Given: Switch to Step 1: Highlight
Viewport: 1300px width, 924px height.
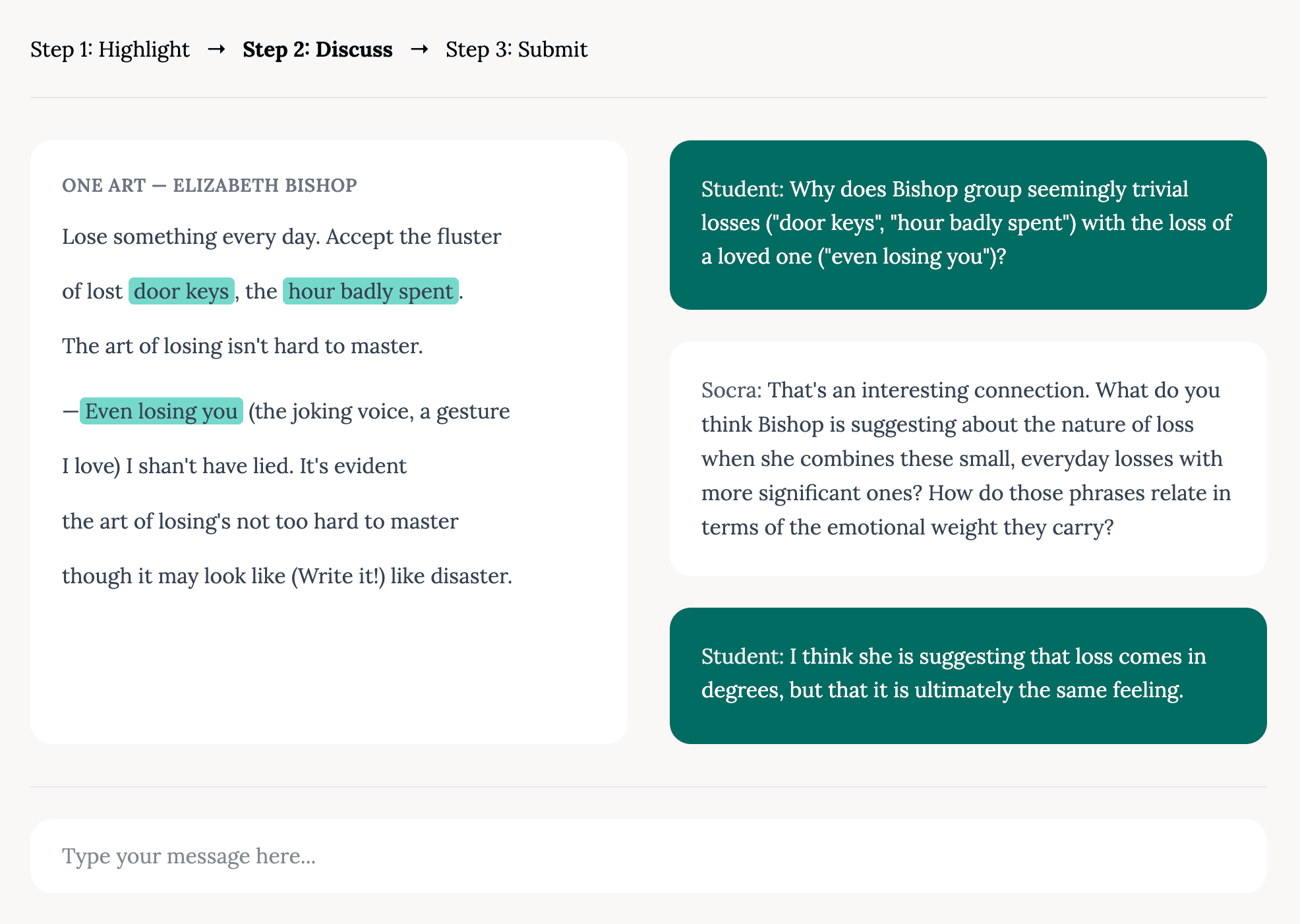Looking at the screenshot, I should pyautogui.click(x=110, y=49).
